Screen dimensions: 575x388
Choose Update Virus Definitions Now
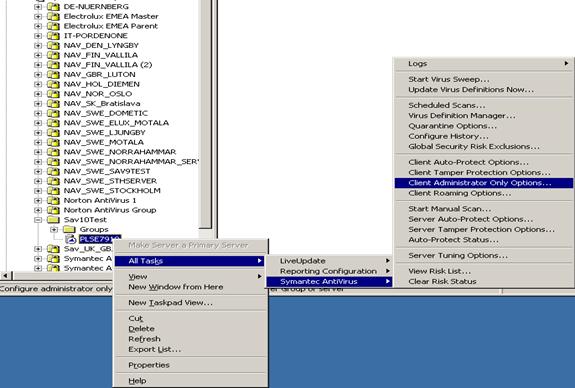point(484,89)
